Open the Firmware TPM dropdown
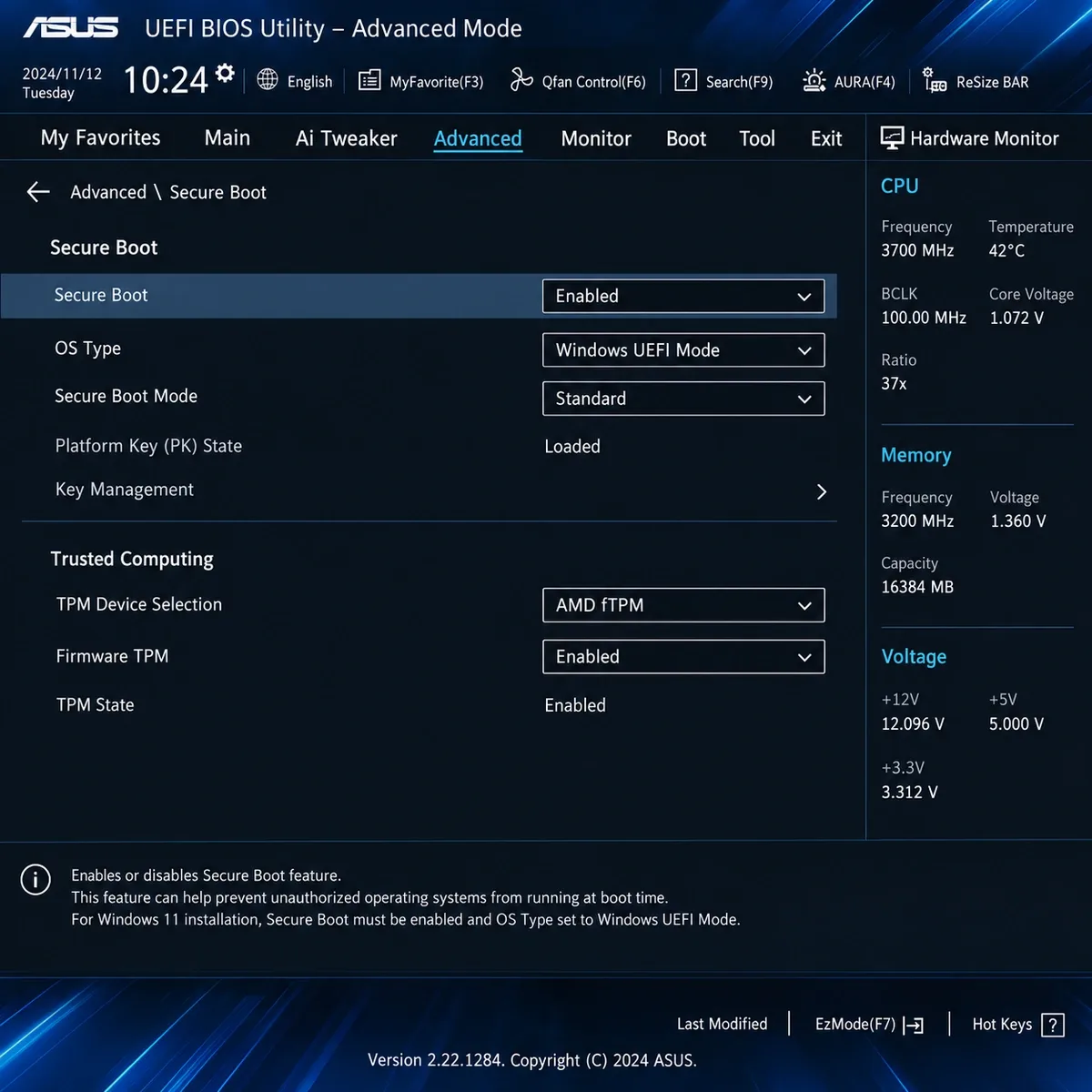The image size is (1092, 1092). tap(683, 657)
